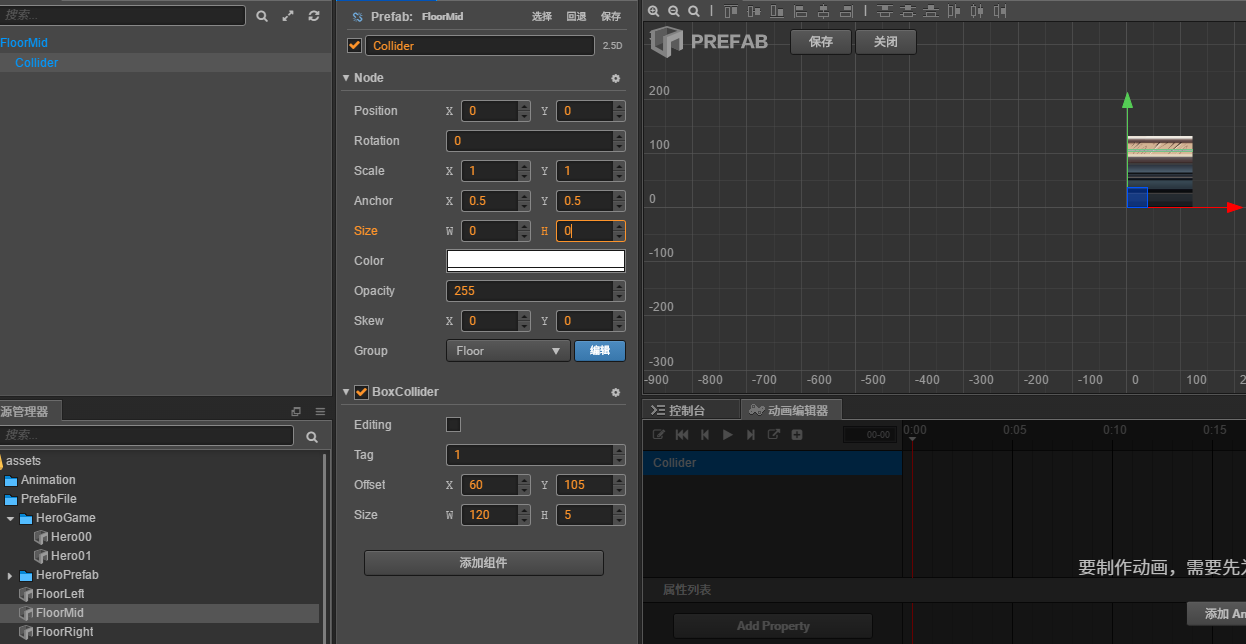Click hierarchy panel search icon
1246x644 pixels.
click(262, 16)
